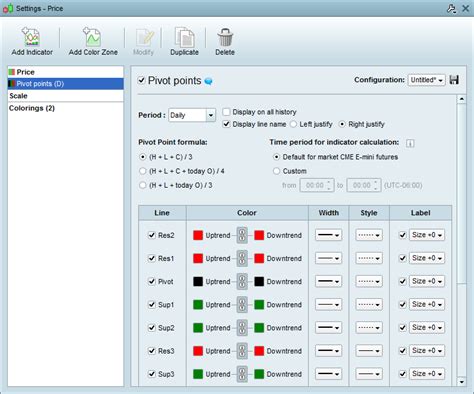Select the (H + L + C) / 3 formula radio
The image size is (474, 394).
pos(143,157)
